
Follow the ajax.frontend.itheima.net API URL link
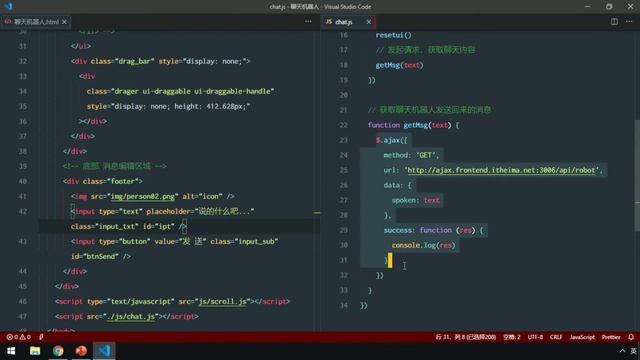(501, 170)
